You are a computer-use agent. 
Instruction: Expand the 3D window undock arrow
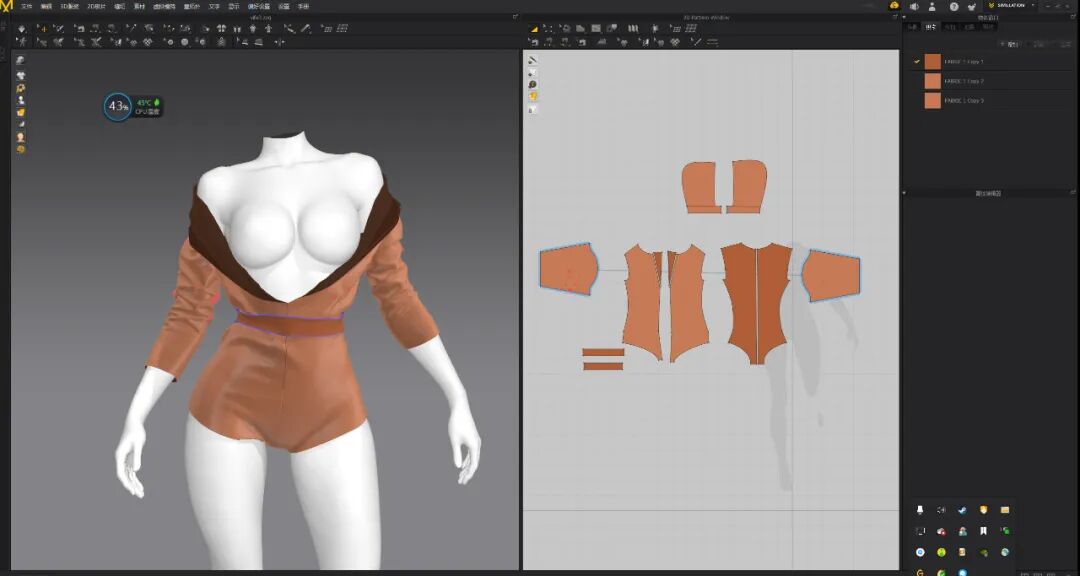[x=515, y=17]
